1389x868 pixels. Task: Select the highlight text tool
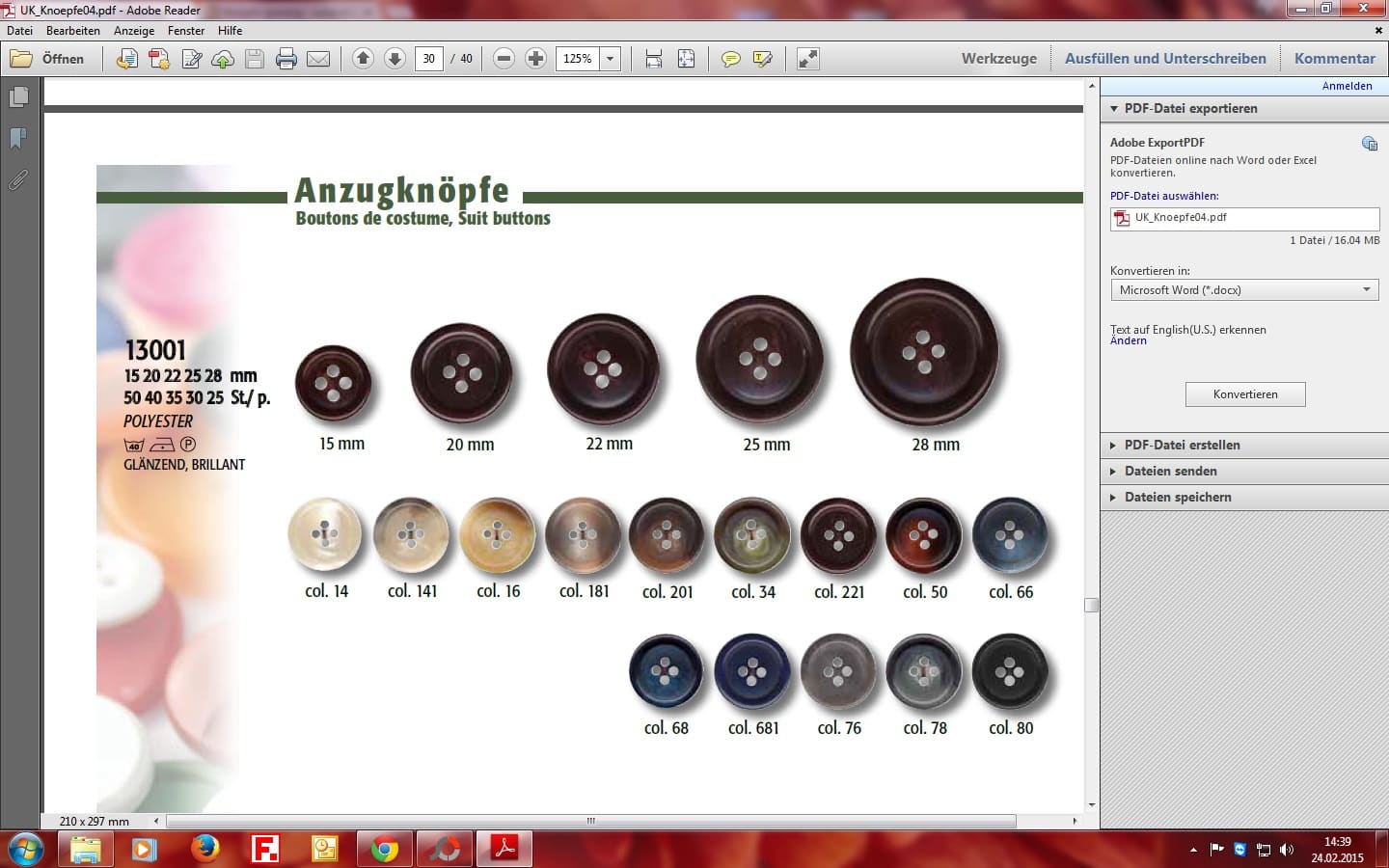[762, 59]
